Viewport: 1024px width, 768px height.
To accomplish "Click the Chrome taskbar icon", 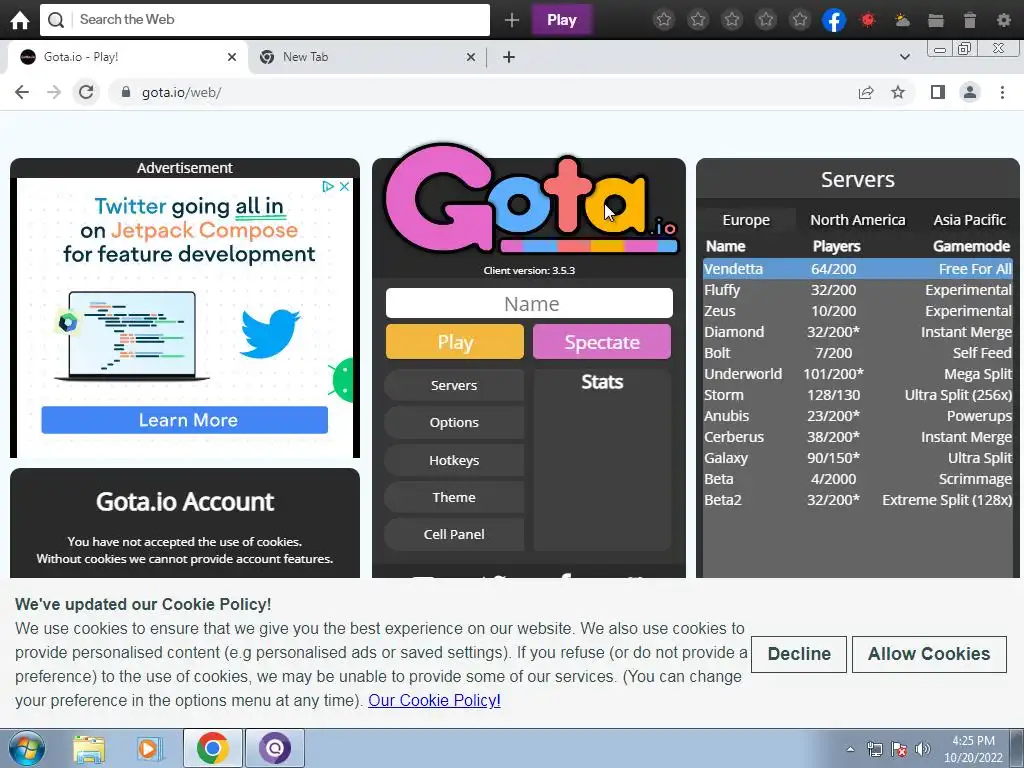I will pyautogui.click(x=212, y=748).
